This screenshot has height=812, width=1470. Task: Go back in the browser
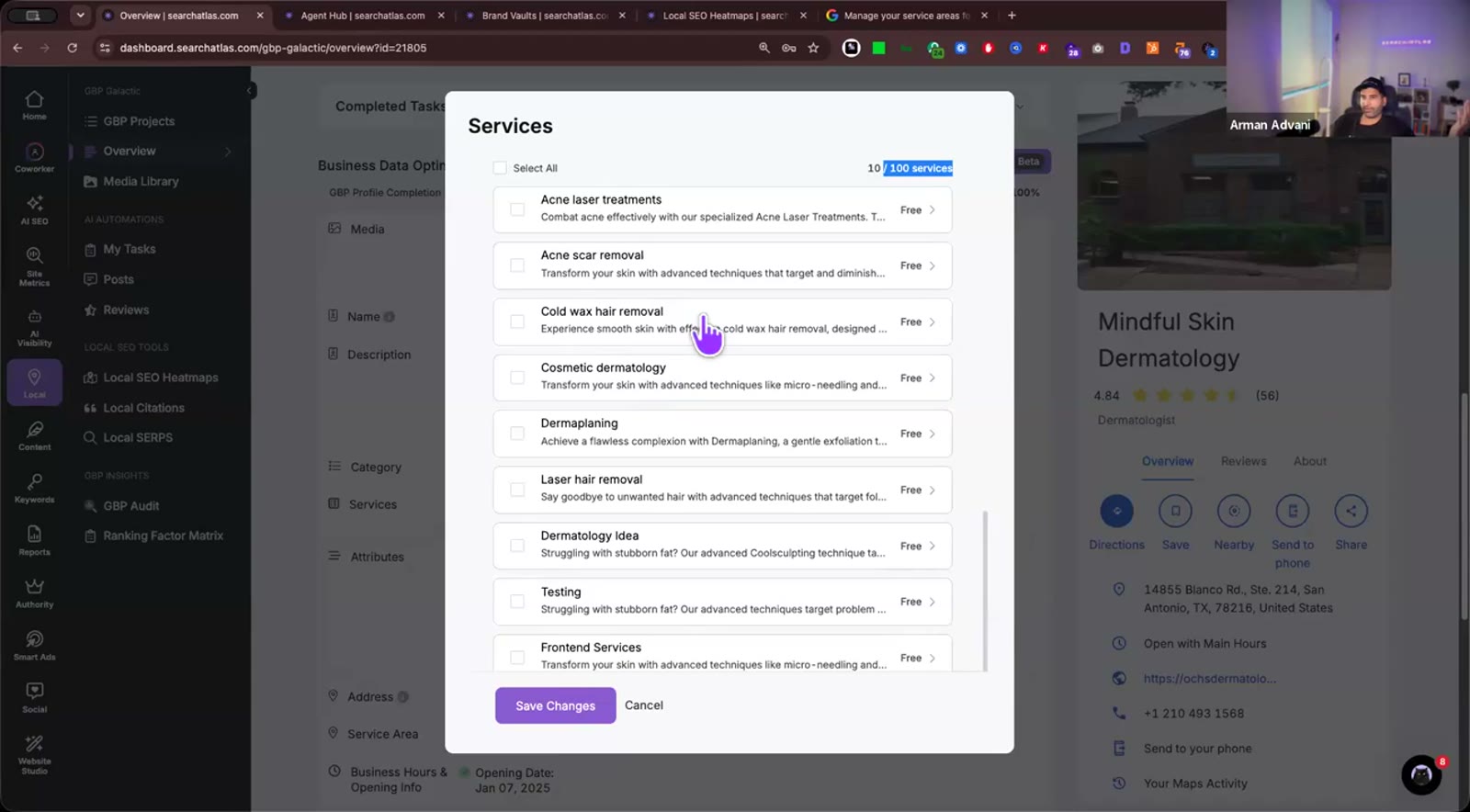(17, 48)
